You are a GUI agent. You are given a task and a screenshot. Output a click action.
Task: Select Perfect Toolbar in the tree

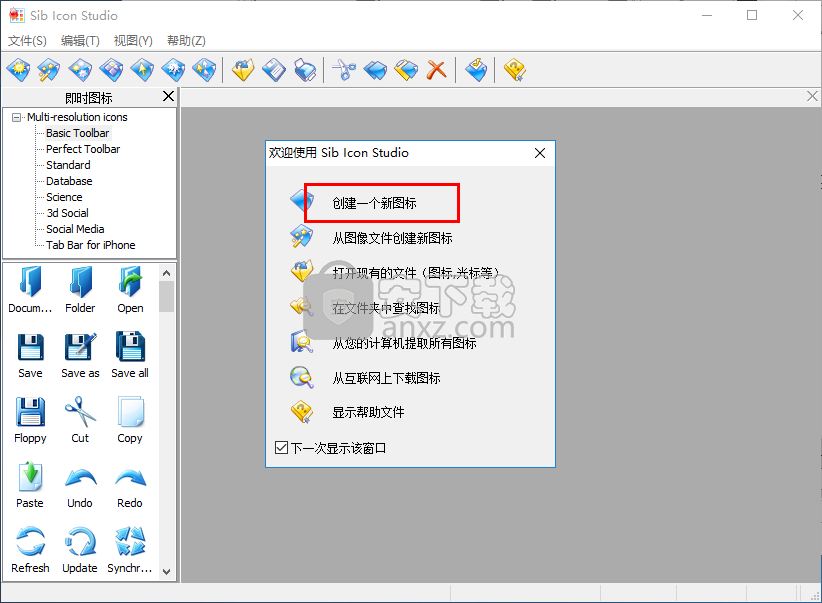click(x=83, y=149)
